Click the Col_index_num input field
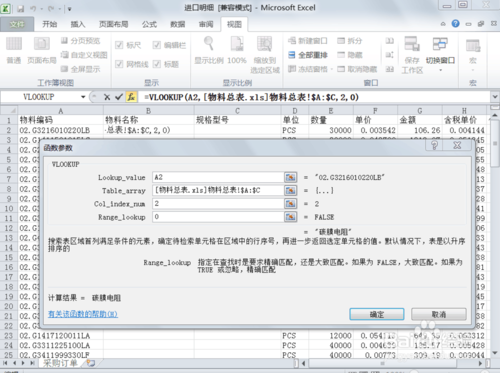The image size is (500, 373). [x=218, y=204]
